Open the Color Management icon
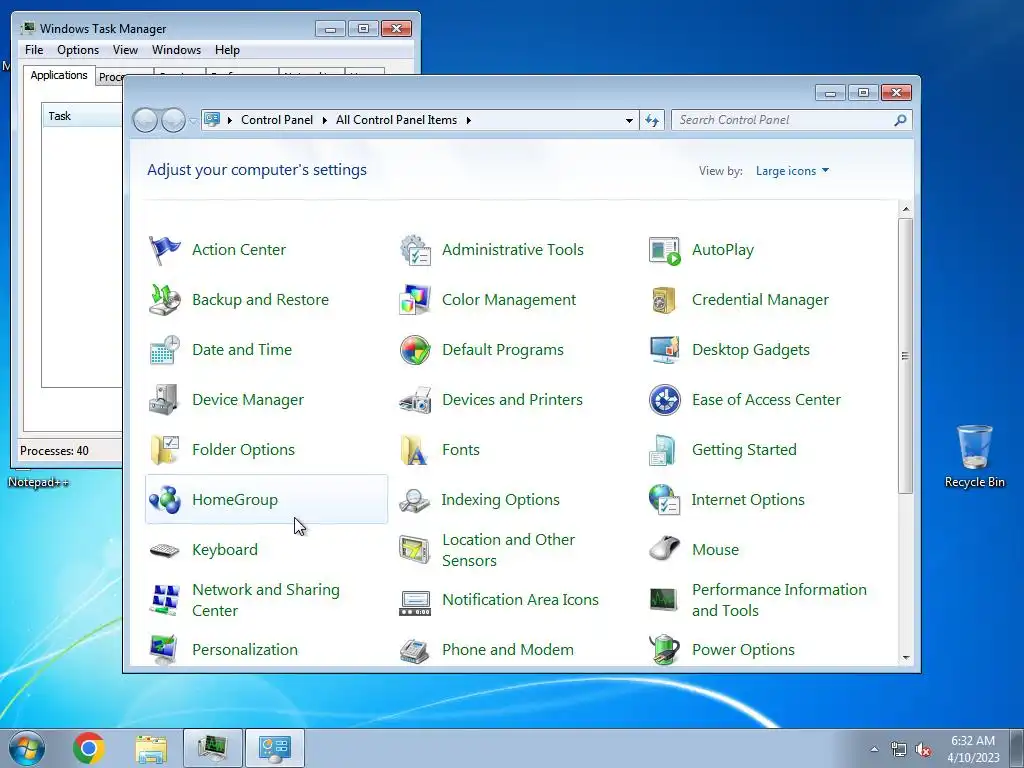 coord(415,300)
